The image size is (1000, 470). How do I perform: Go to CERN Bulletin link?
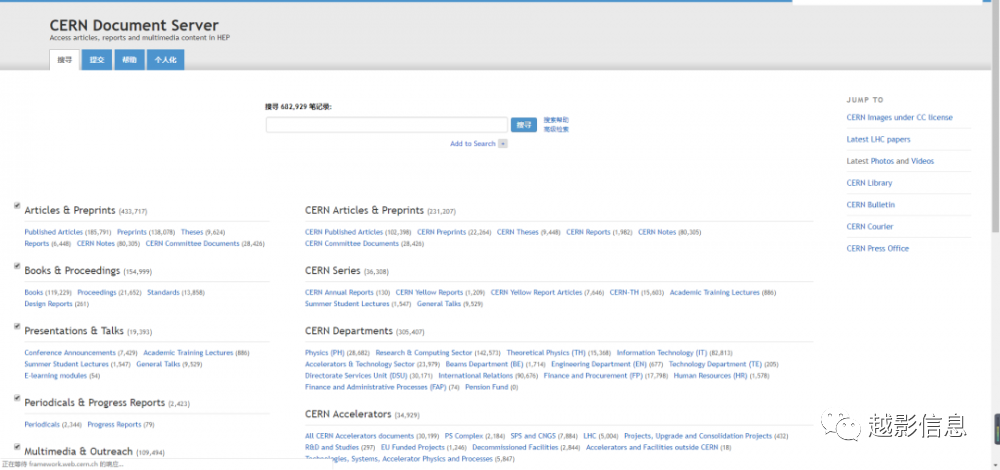(871, 205)
